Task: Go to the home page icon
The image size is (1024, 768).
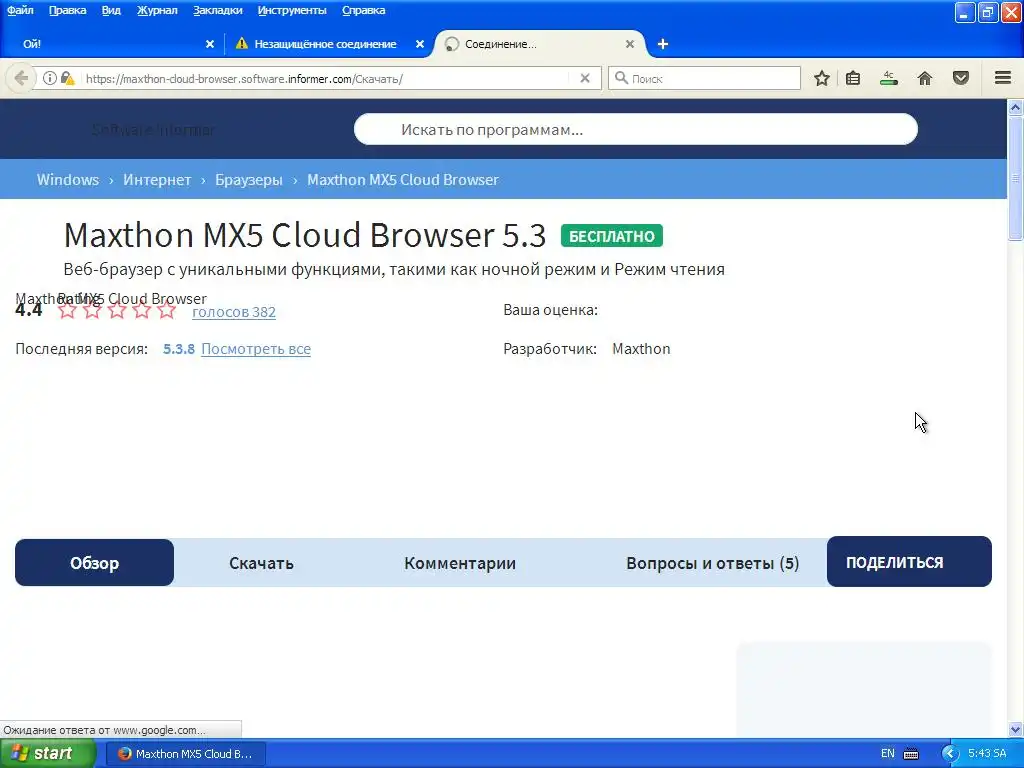Action: pyautogui.click(x=925, y=78)
